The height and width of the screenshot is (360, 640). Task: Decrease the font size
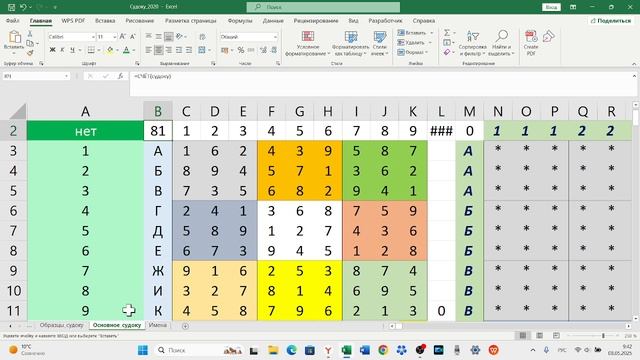click(133, 37)
